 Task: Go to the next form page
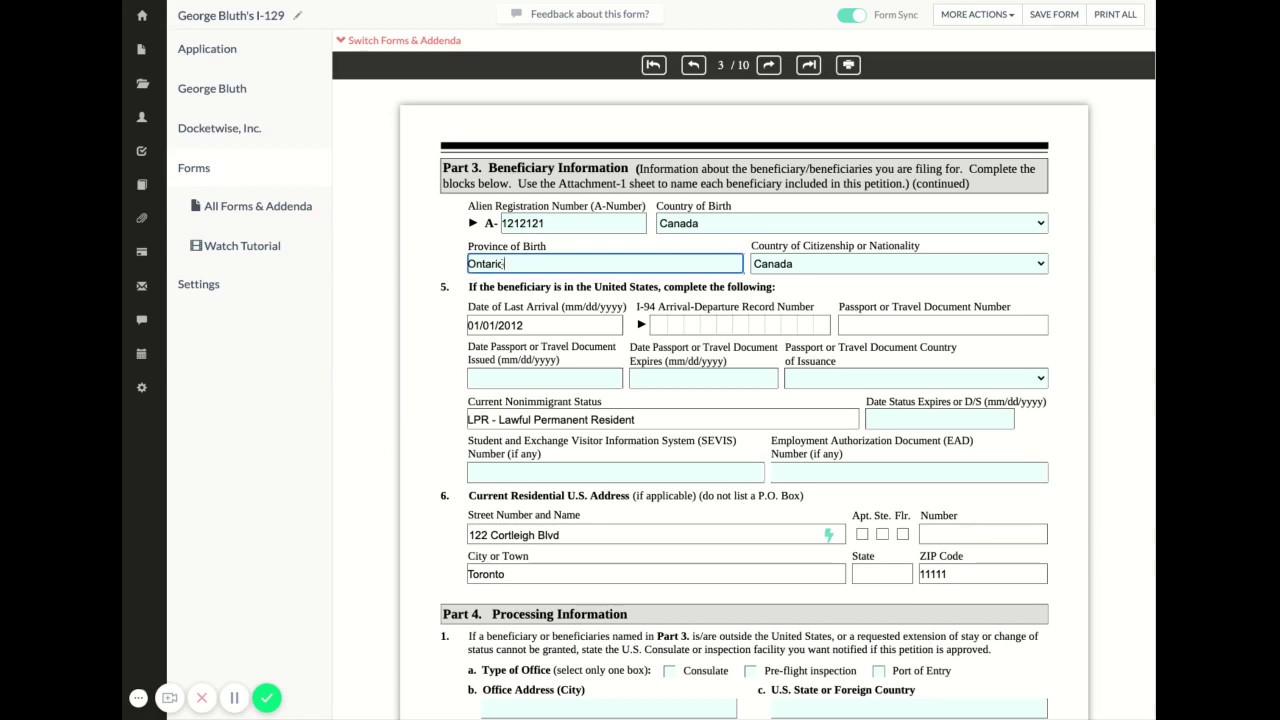click(769, 65)
